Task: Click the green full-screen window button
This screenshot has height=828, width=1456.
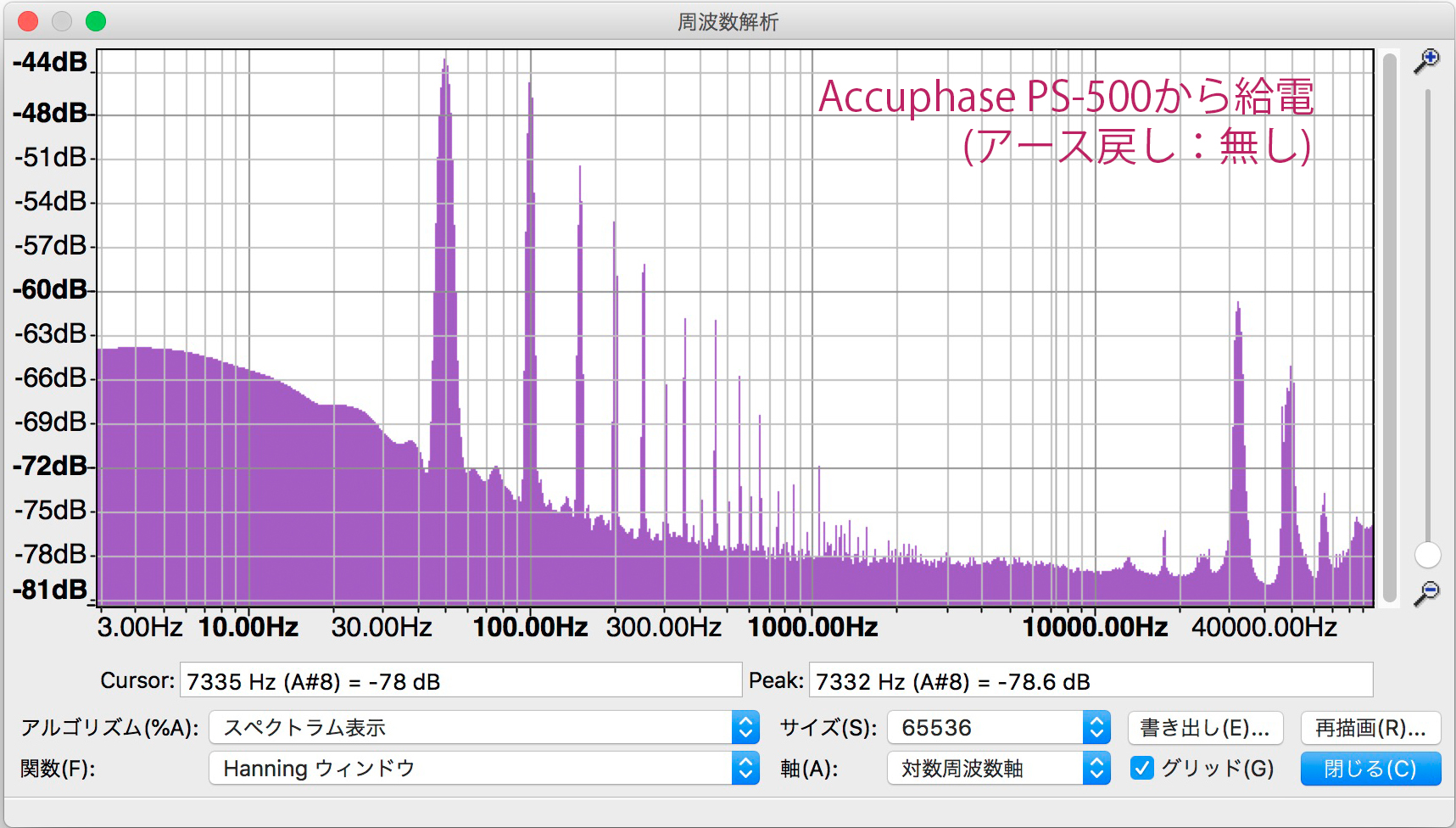Action: pyautogui.click(x=96, y=21)
